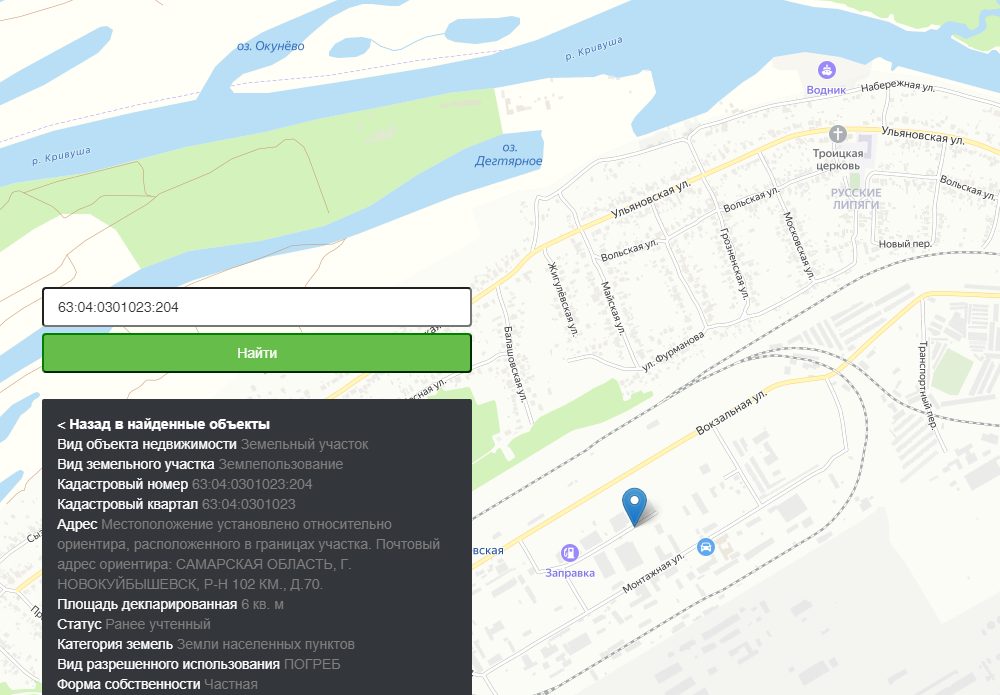Click the Троицкая церковь cross icon
Screen dimensions: 1000x695
[837, 134]
